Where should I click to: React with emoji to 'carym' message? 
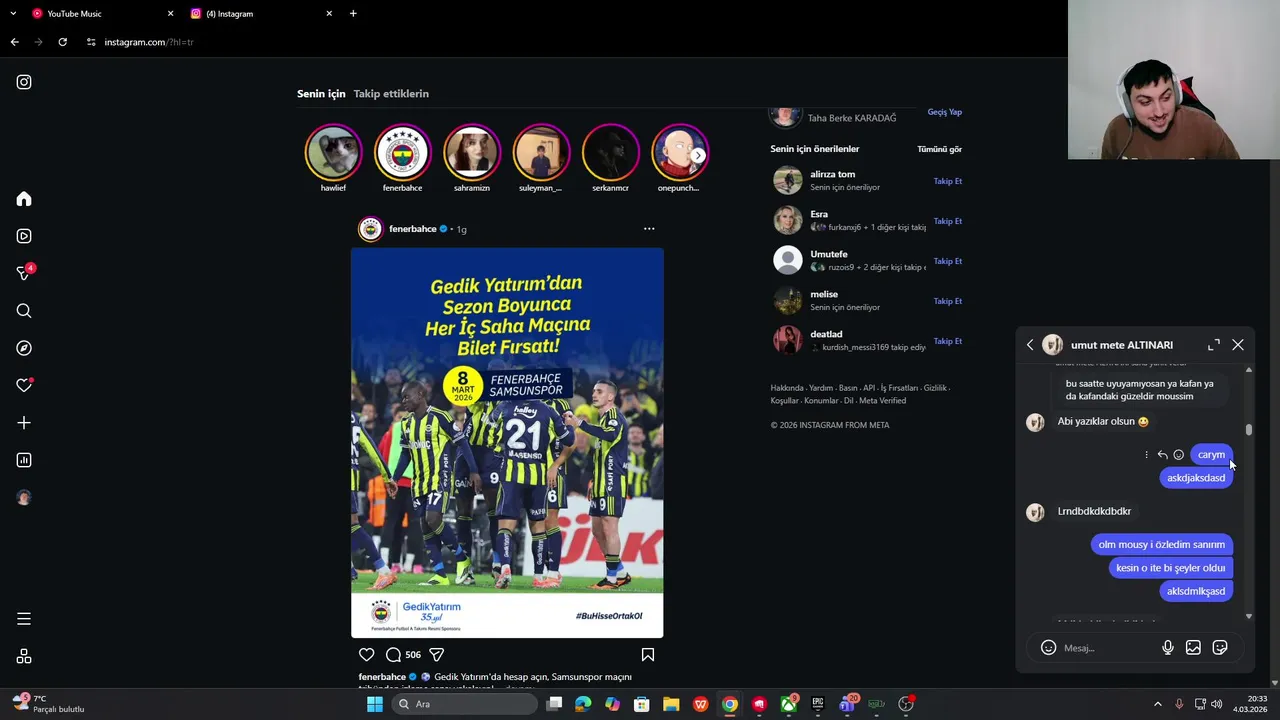(x=1178, y=455)
